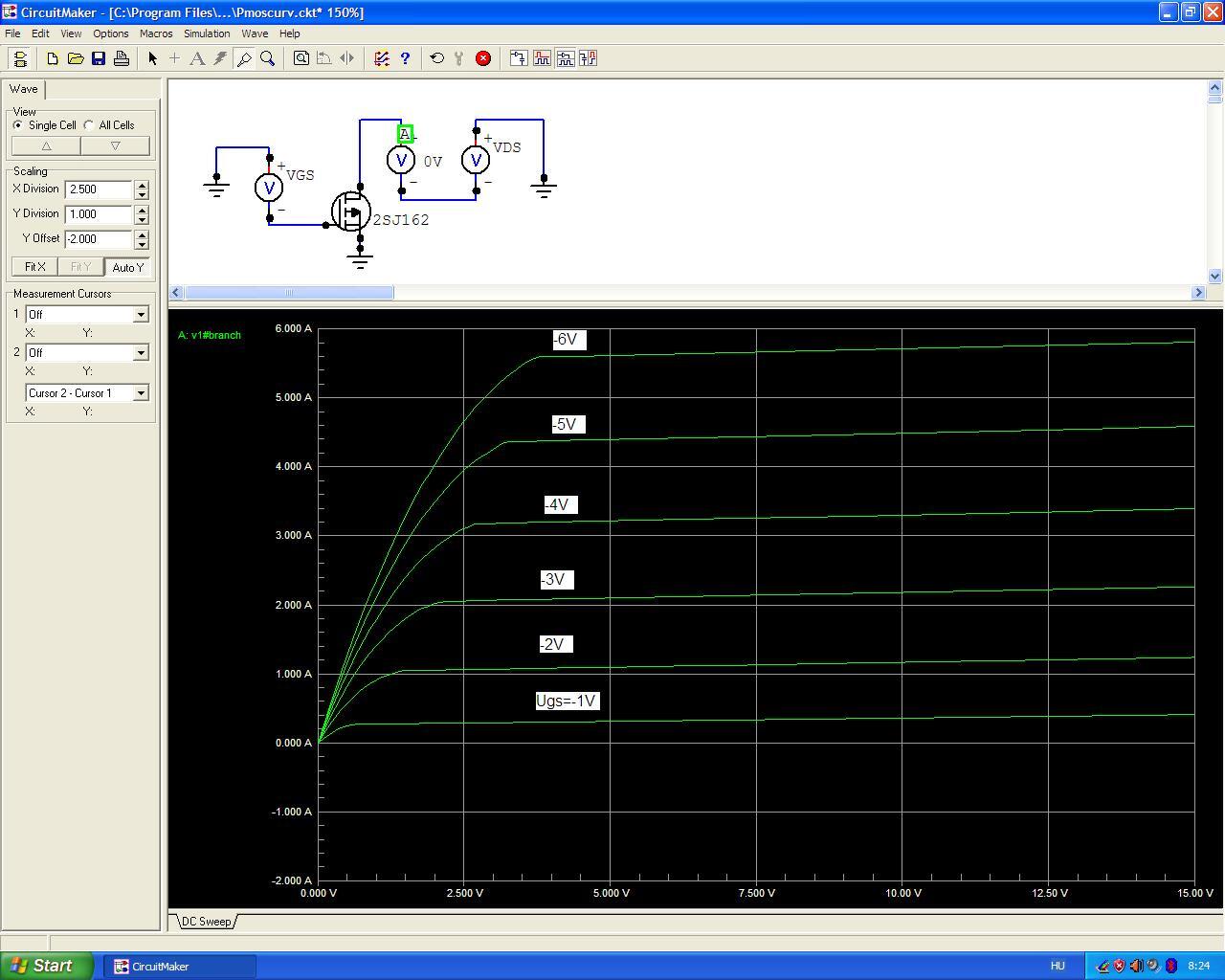This screenshot has height=980, width=1225.
Task: Toggle the Auto Y button
Action: tap(127, 267)
